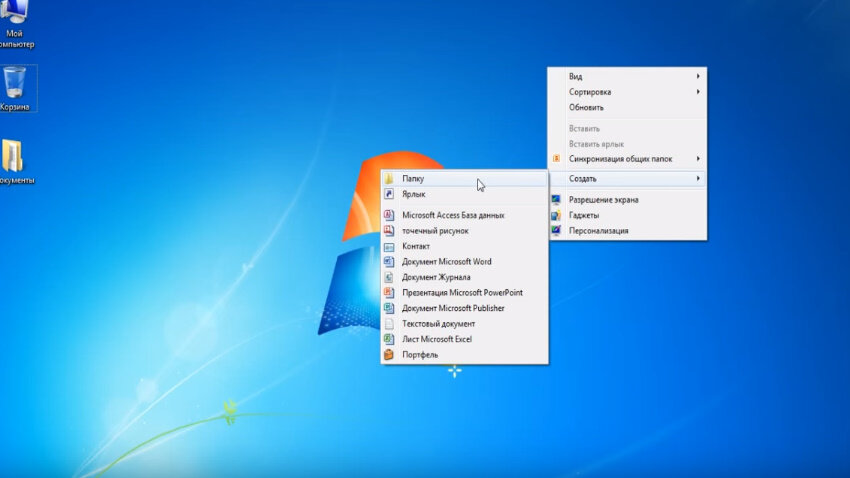Expand the Синхронизация общих папок submenu arrow
The height and width of the screenshot is (478, 850).
pos(698,159)
